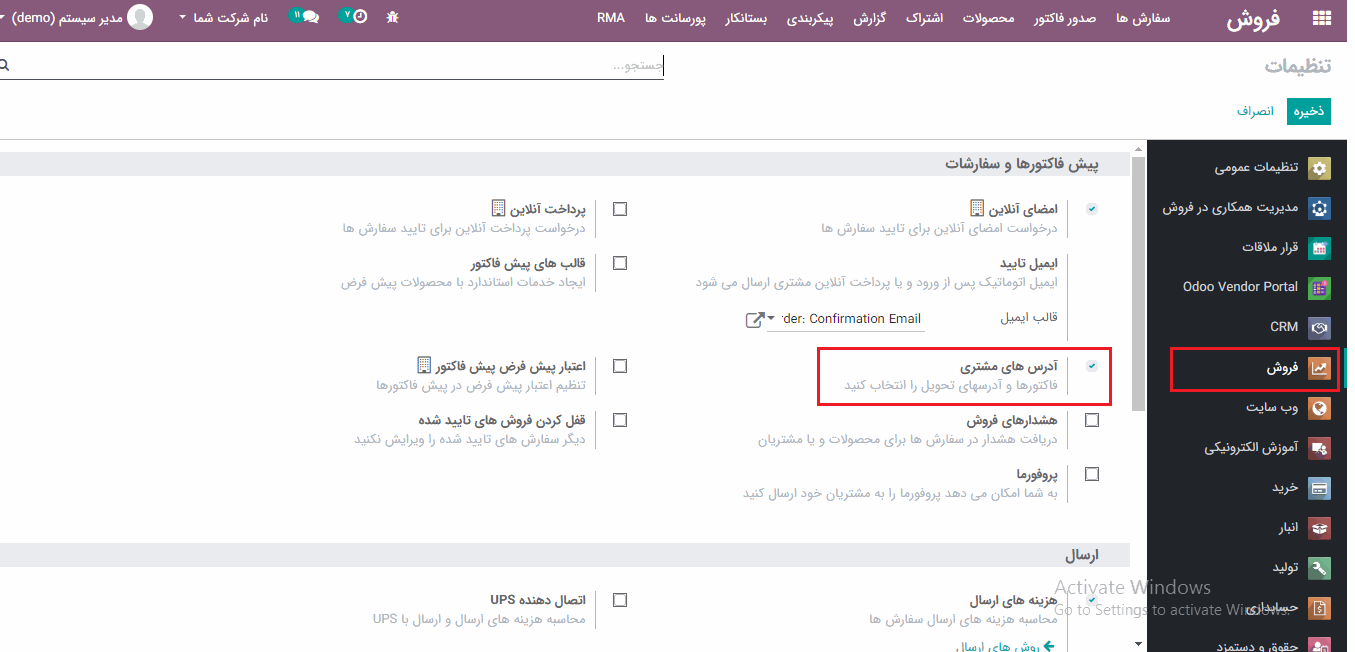Screen dimensions: 1355x652
Task: Open the apps grid menu icon
Action: pos(1321,18)
